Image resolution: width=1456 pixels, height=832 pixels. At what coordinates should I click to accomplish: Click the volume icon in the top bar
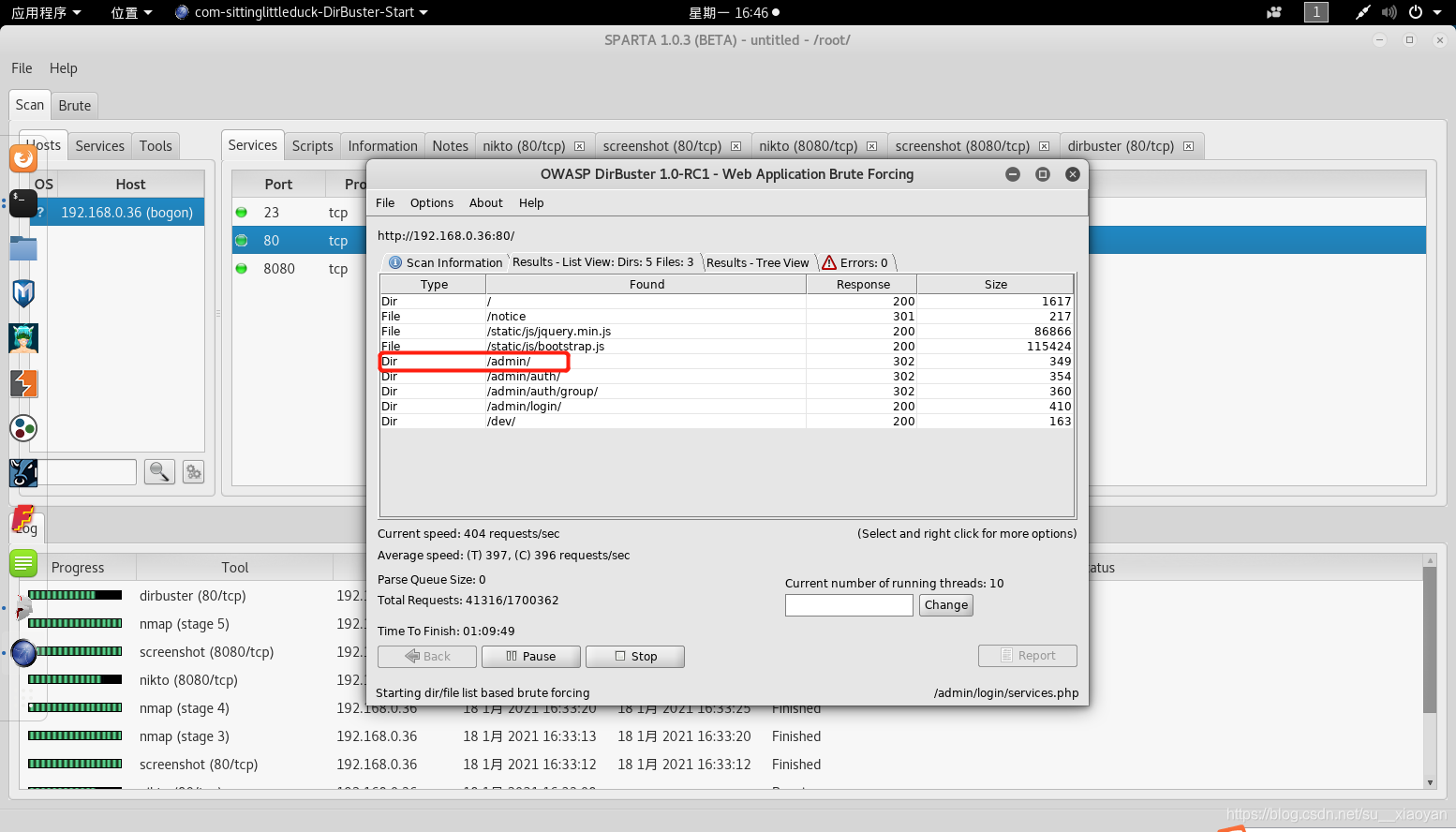(x=1389, y=12)
